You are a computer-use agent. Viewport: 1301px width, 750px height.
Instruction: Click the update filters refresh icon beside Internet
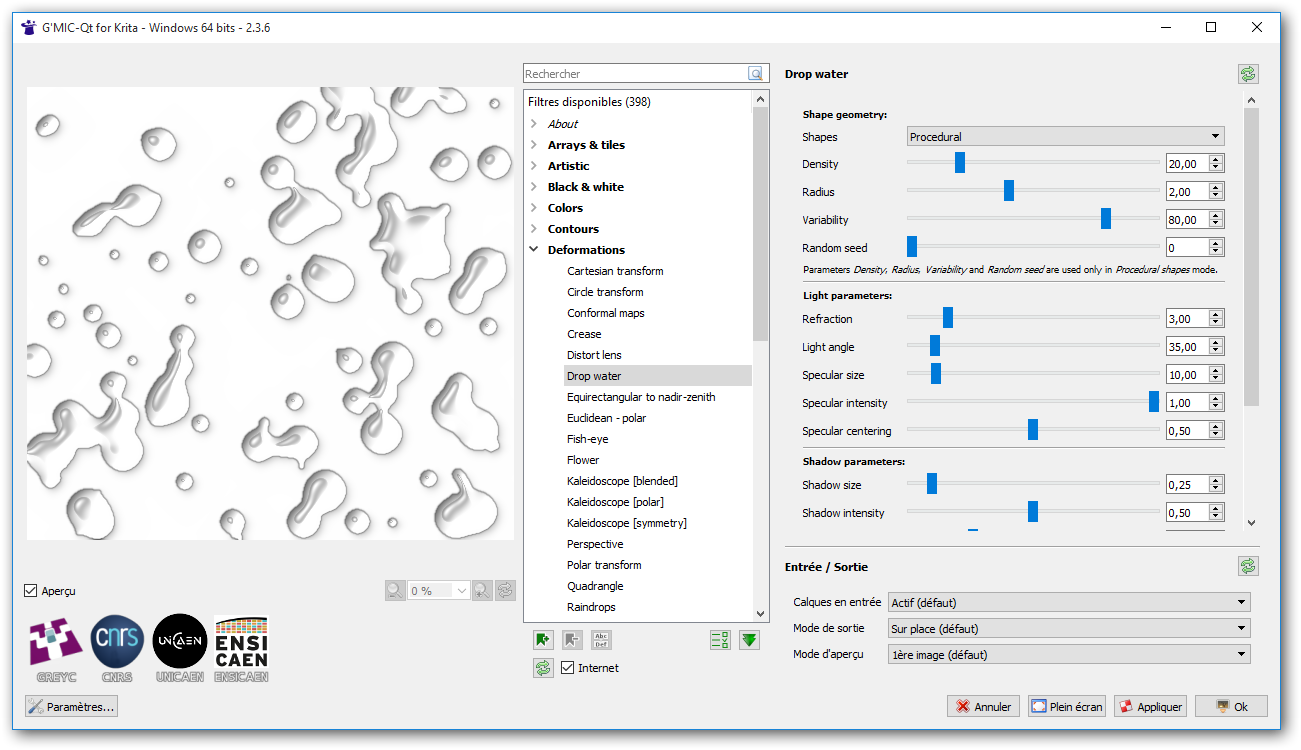point(543,668)
